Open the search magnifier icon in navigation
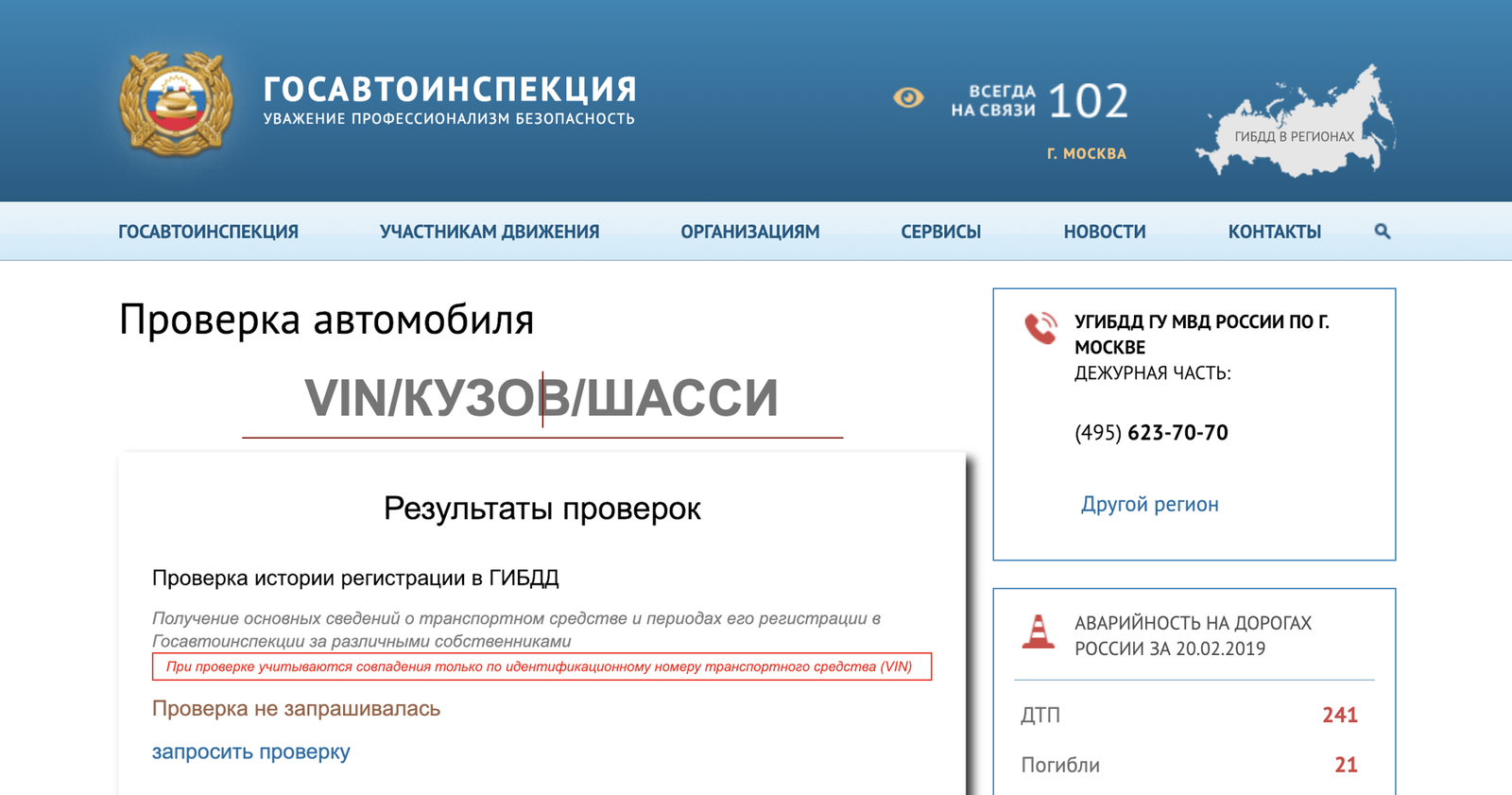This screenshot has height=795, width=1512. pos(1382,232)
